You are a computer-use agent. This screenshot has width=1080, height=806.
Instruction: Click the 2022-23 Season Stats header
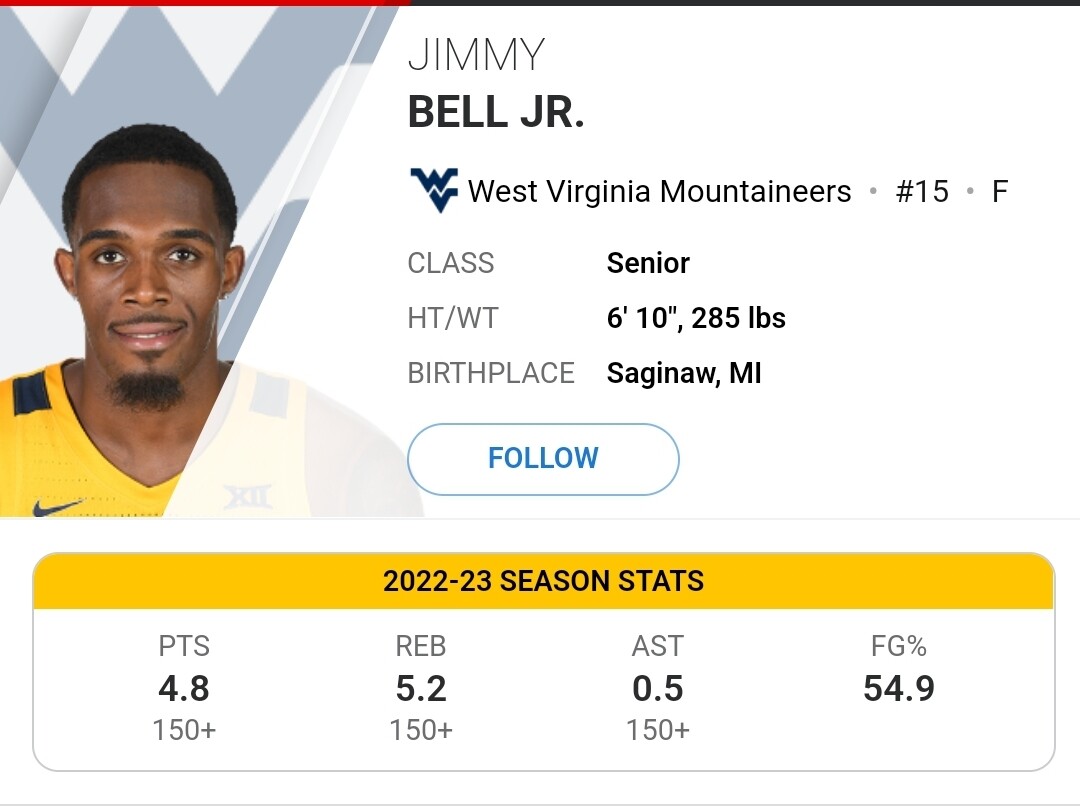point(543,581)
